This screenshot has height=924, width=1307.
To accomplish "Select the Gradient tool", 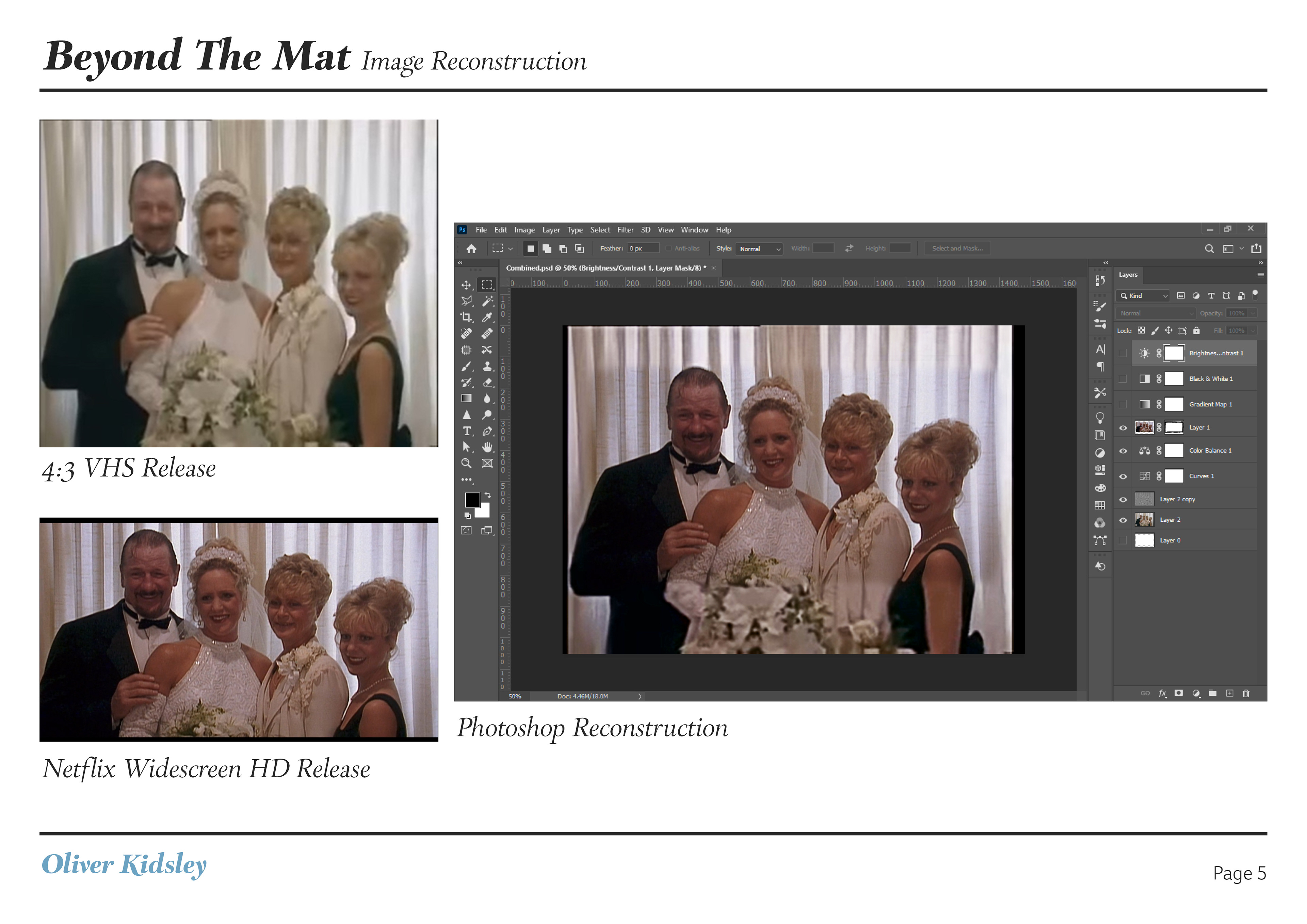I will coord(466,399).
